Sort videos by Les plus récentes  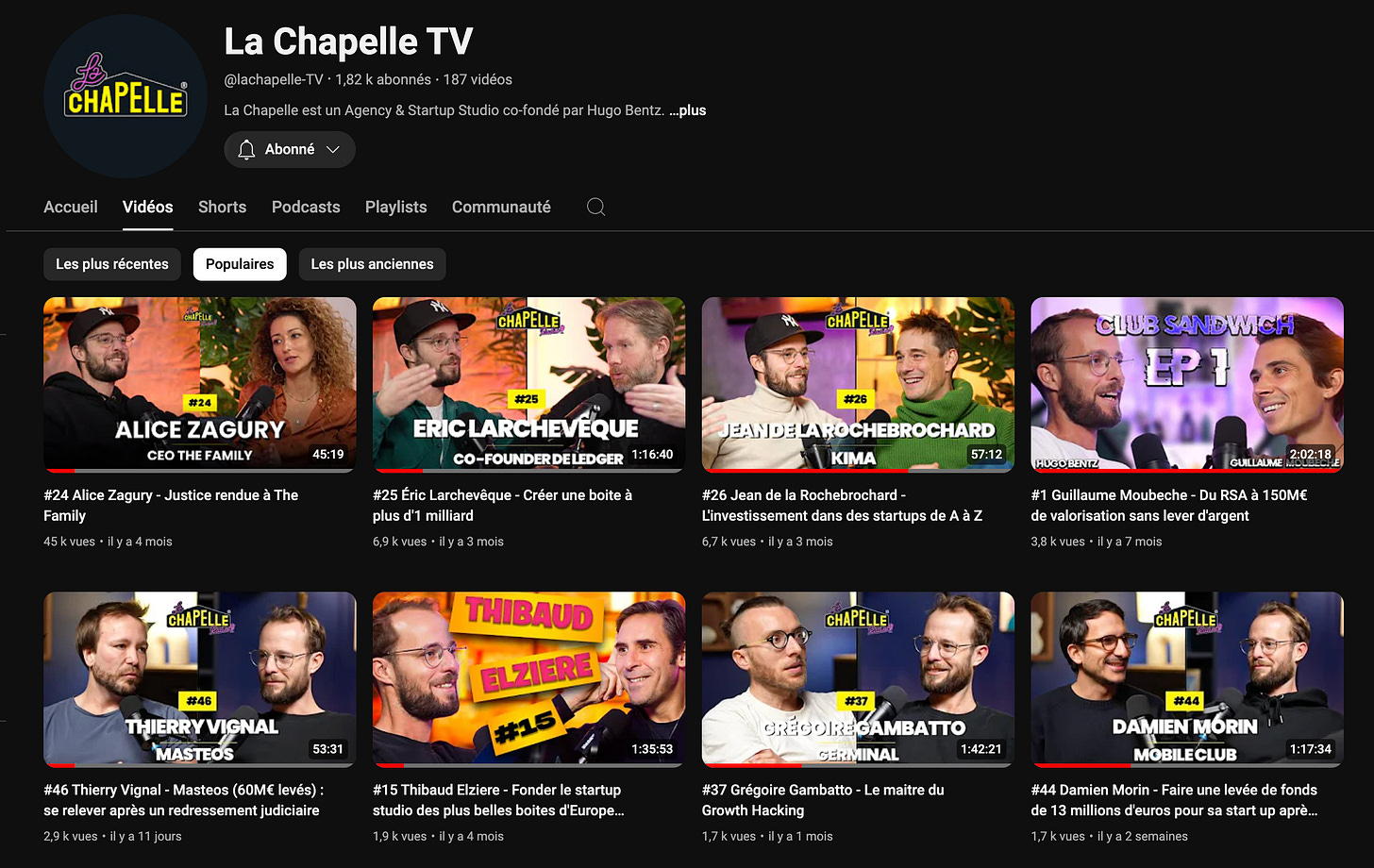pyautogui.click(x=112, y=264)
